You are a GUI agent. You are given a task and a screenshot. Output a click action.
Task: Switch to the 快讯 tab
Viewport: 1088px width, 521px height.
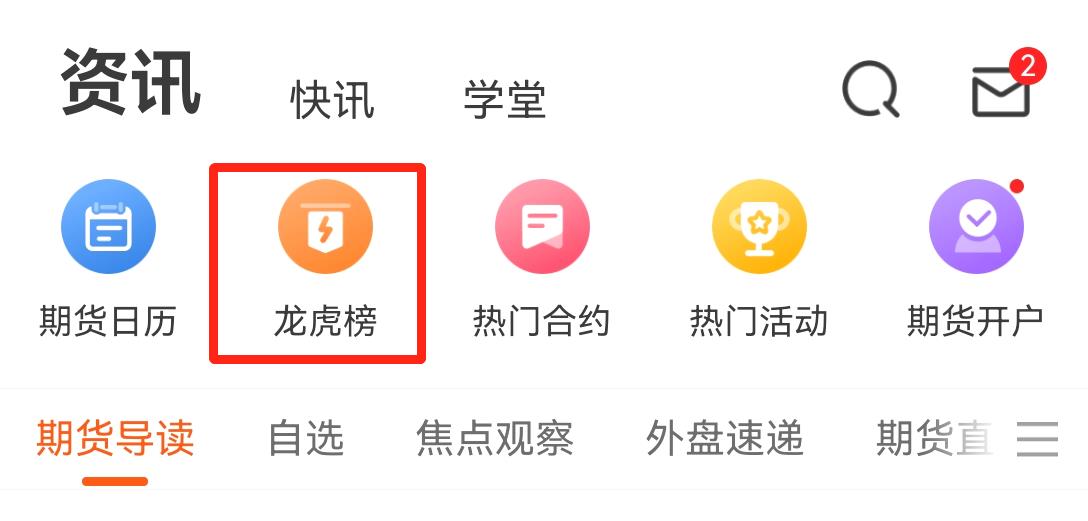coord(332,99)
